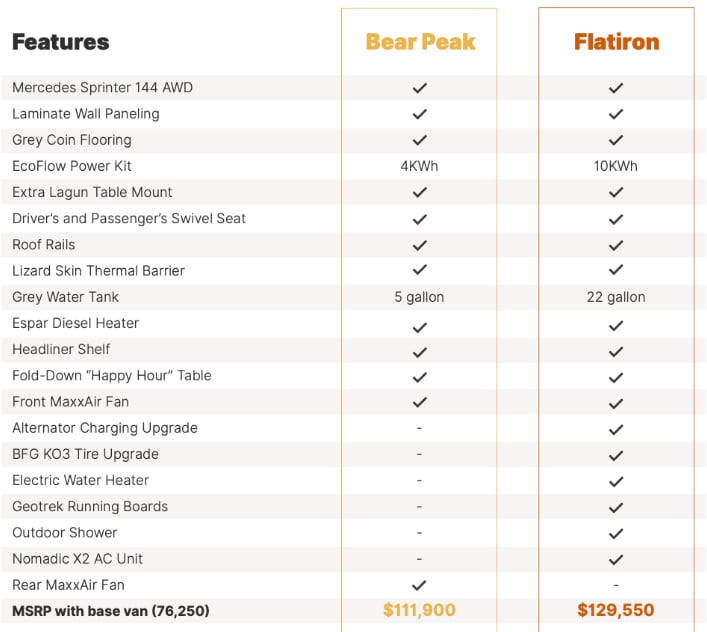Image resolution: width=707 pixels, height=632 pixels.
Task: Click Flatiron checkmark for Nomadic X2 AC Unit
Action: point(616,560)
